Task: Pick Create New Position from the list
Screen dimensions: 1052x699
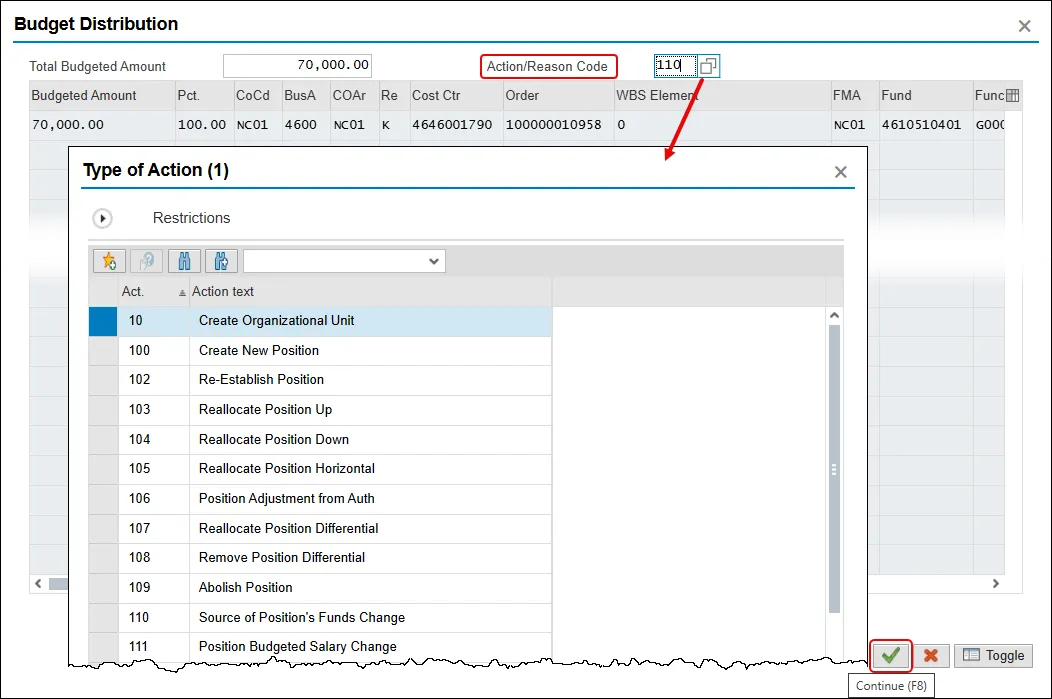Action: [x=259, y=350]
